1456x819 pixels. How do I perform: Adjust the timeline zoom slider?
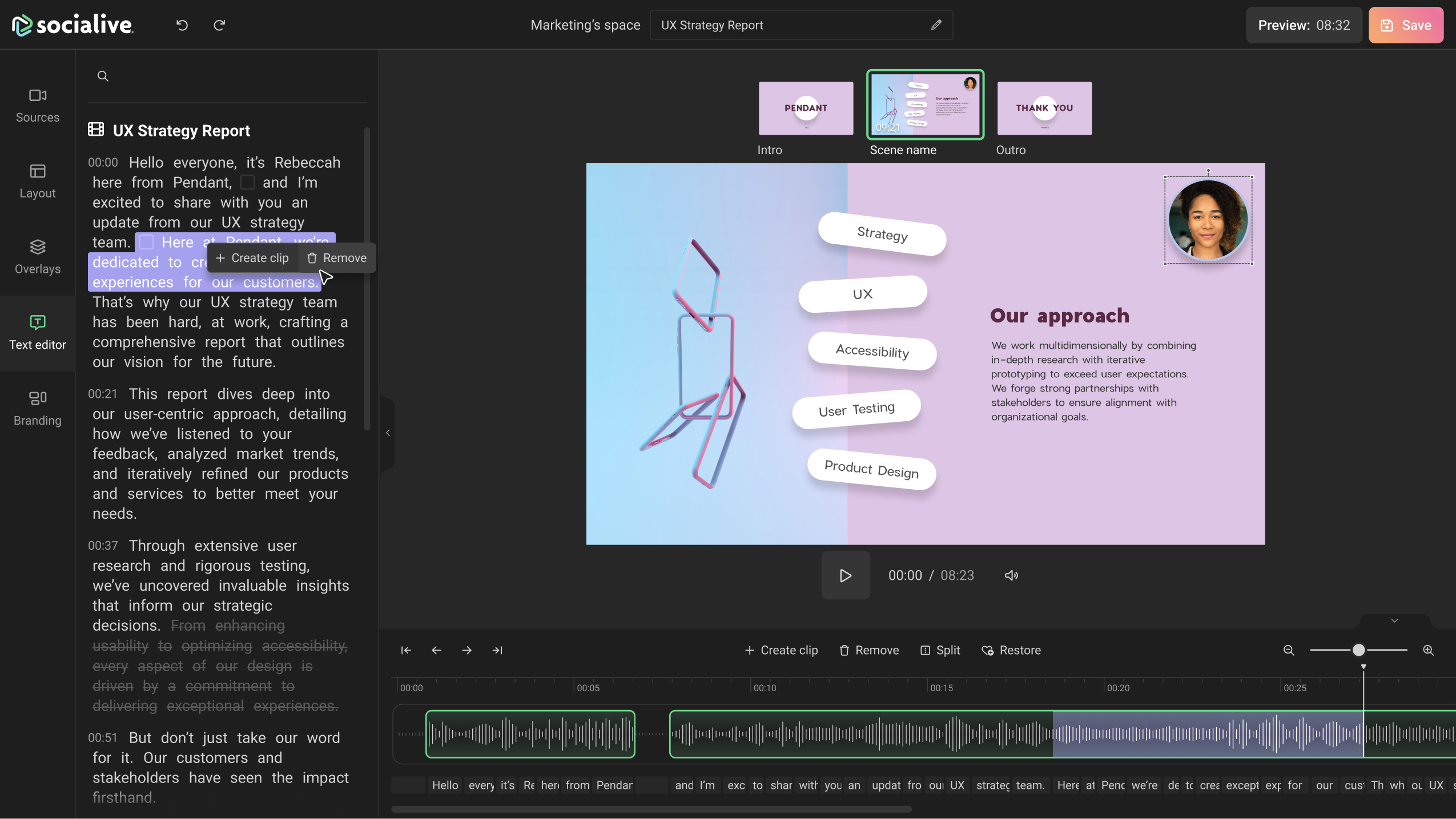[x=1358, y=650]
